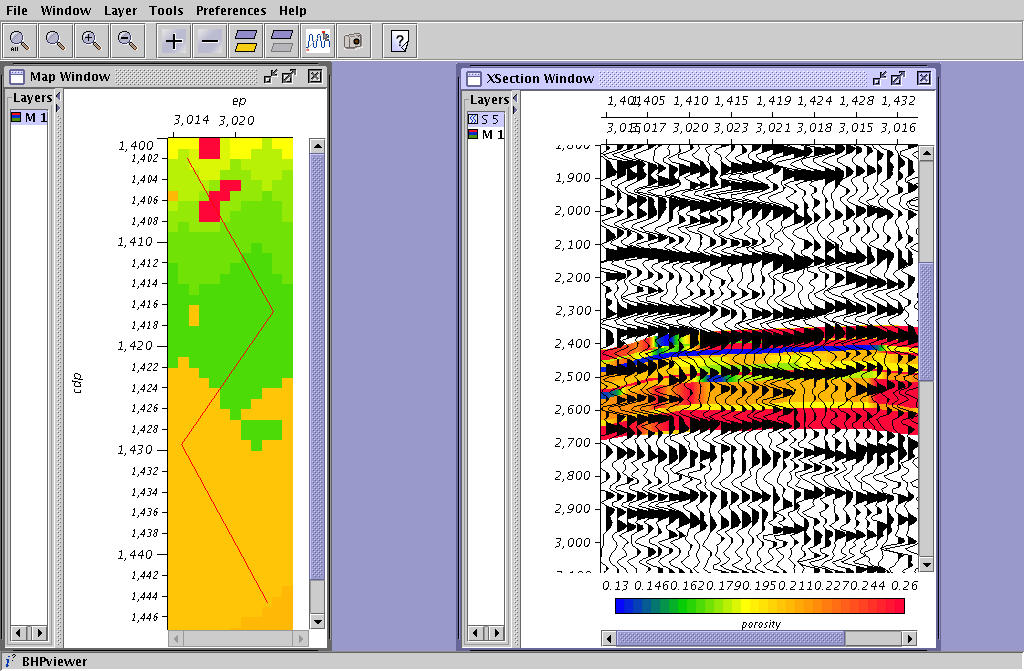Select layer M 1 in Map Window

pos(29,118)
